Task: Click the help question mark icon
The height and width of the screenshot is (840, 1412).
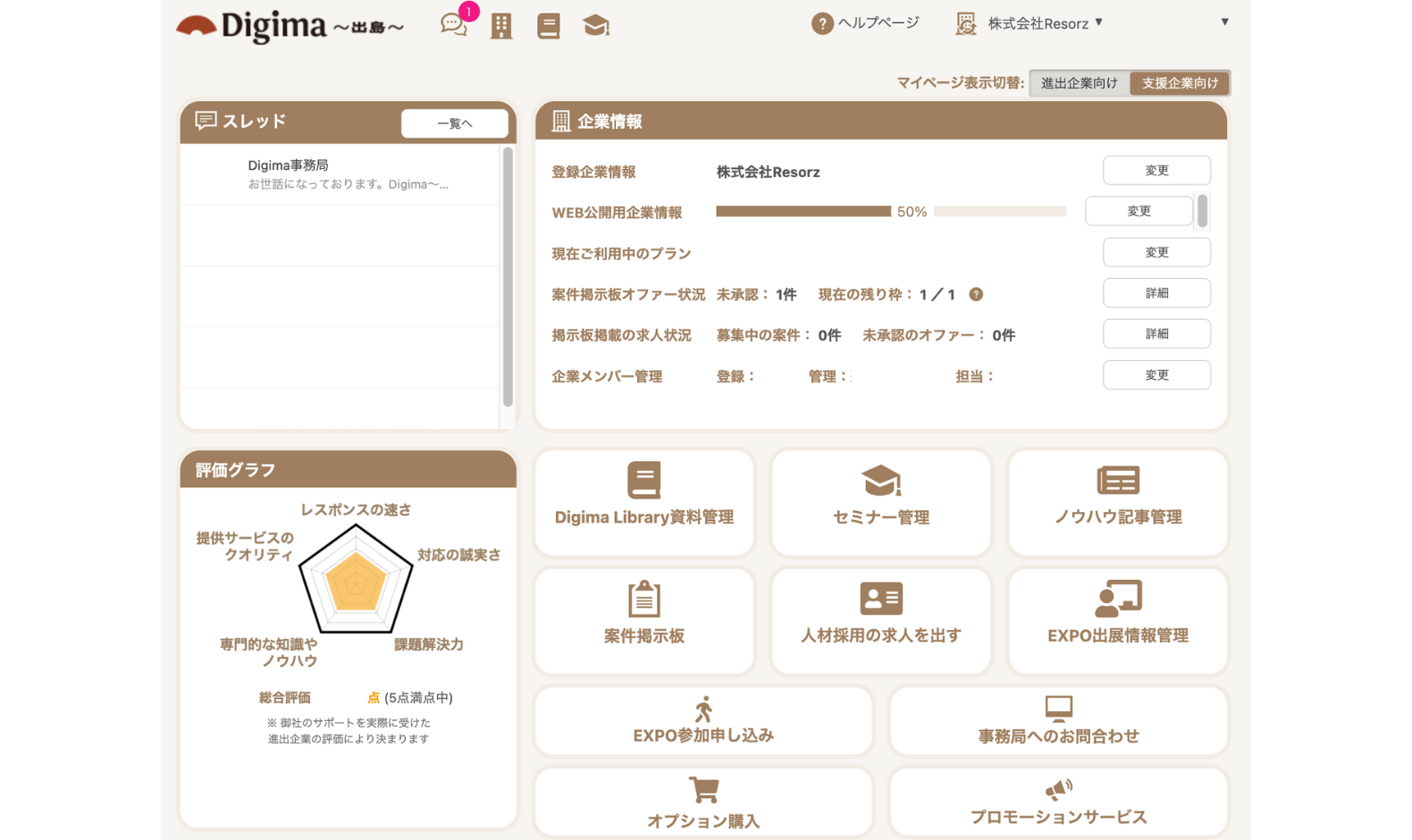Action: (x=821, y=24)
